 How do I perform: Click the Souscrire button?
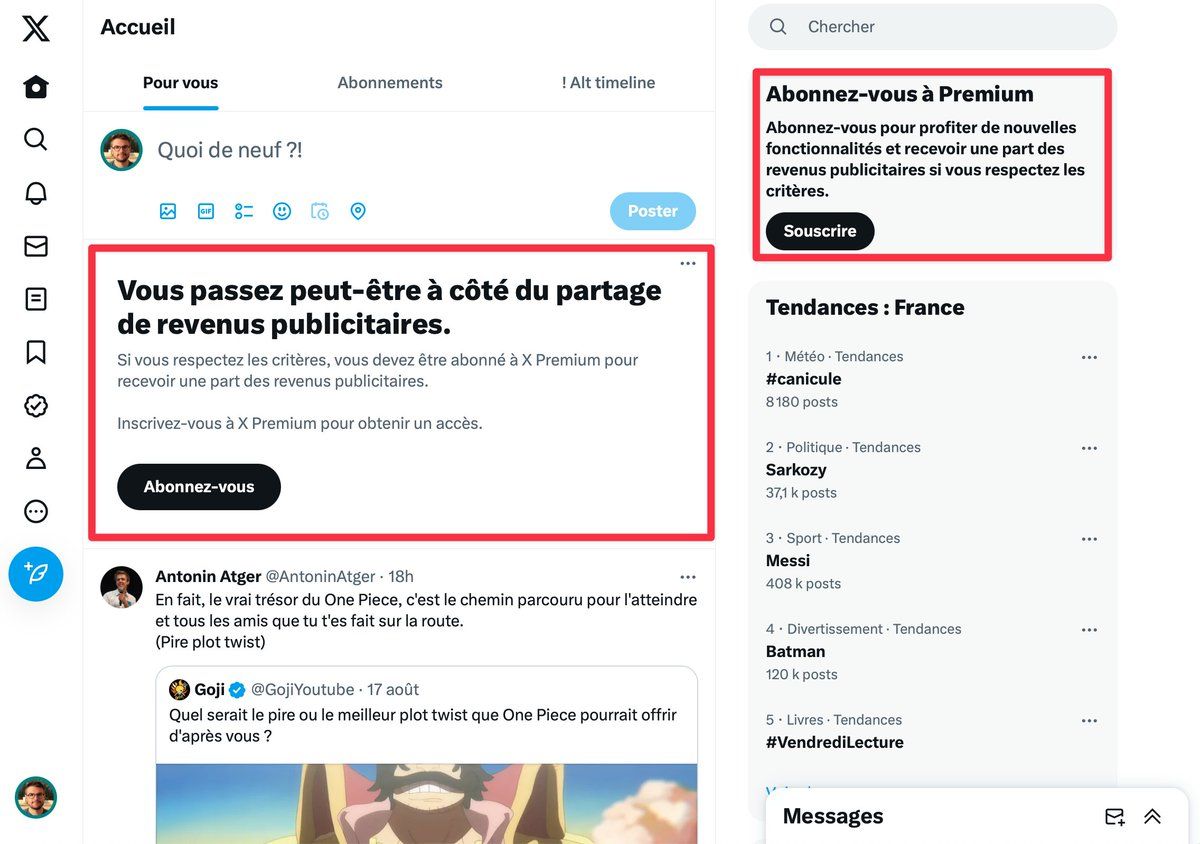pyautogui.click(x=820, y=231)
